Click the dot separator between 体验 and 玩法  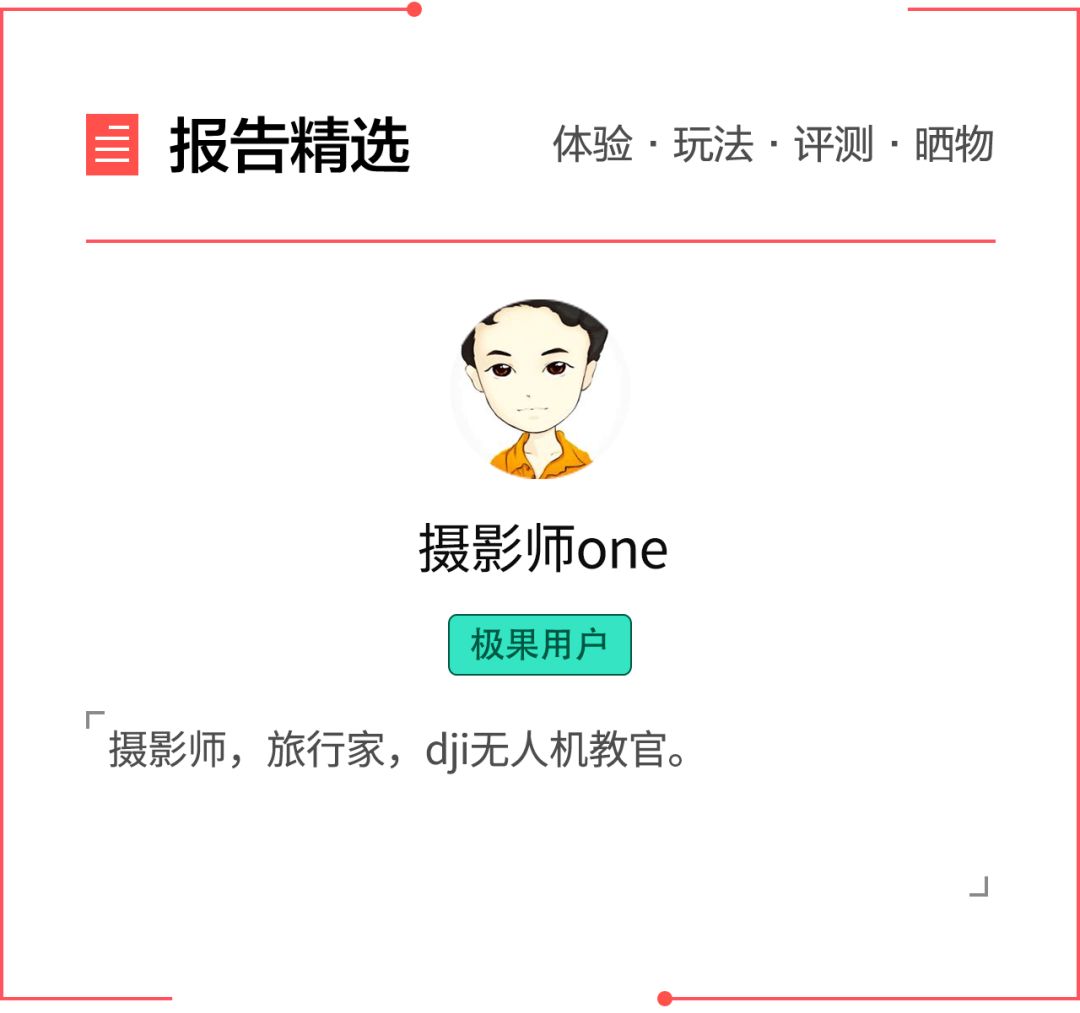(x=653, y=145)
